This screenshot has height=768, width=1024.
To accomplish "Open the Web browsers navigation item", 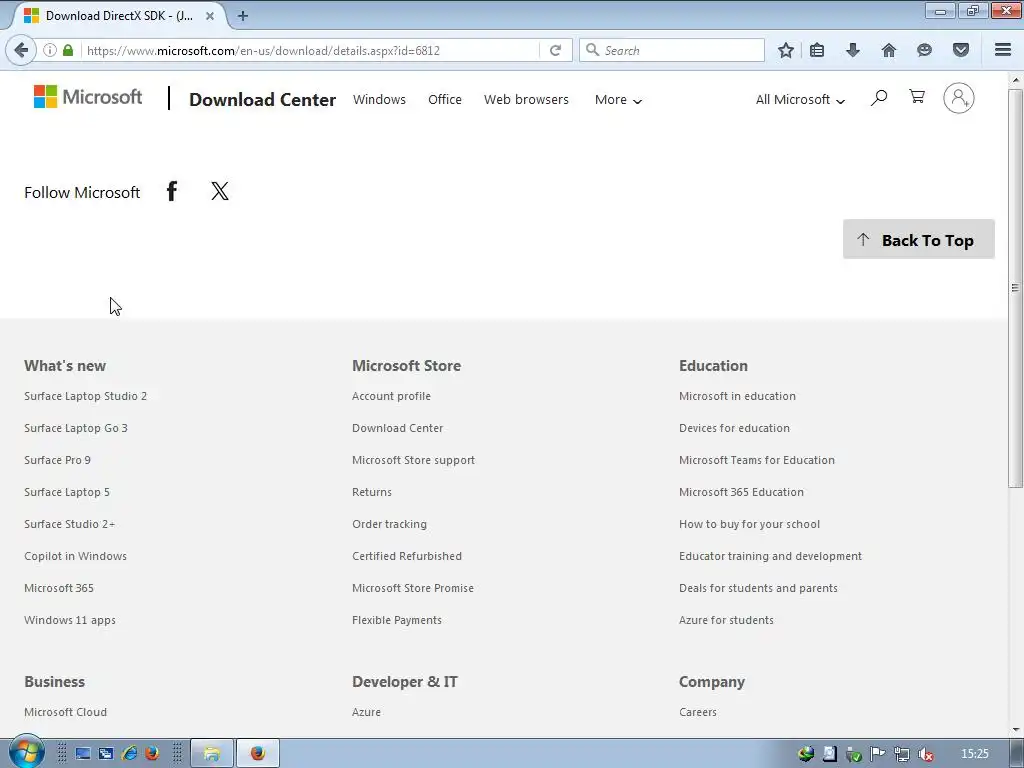I will [526, 100].
